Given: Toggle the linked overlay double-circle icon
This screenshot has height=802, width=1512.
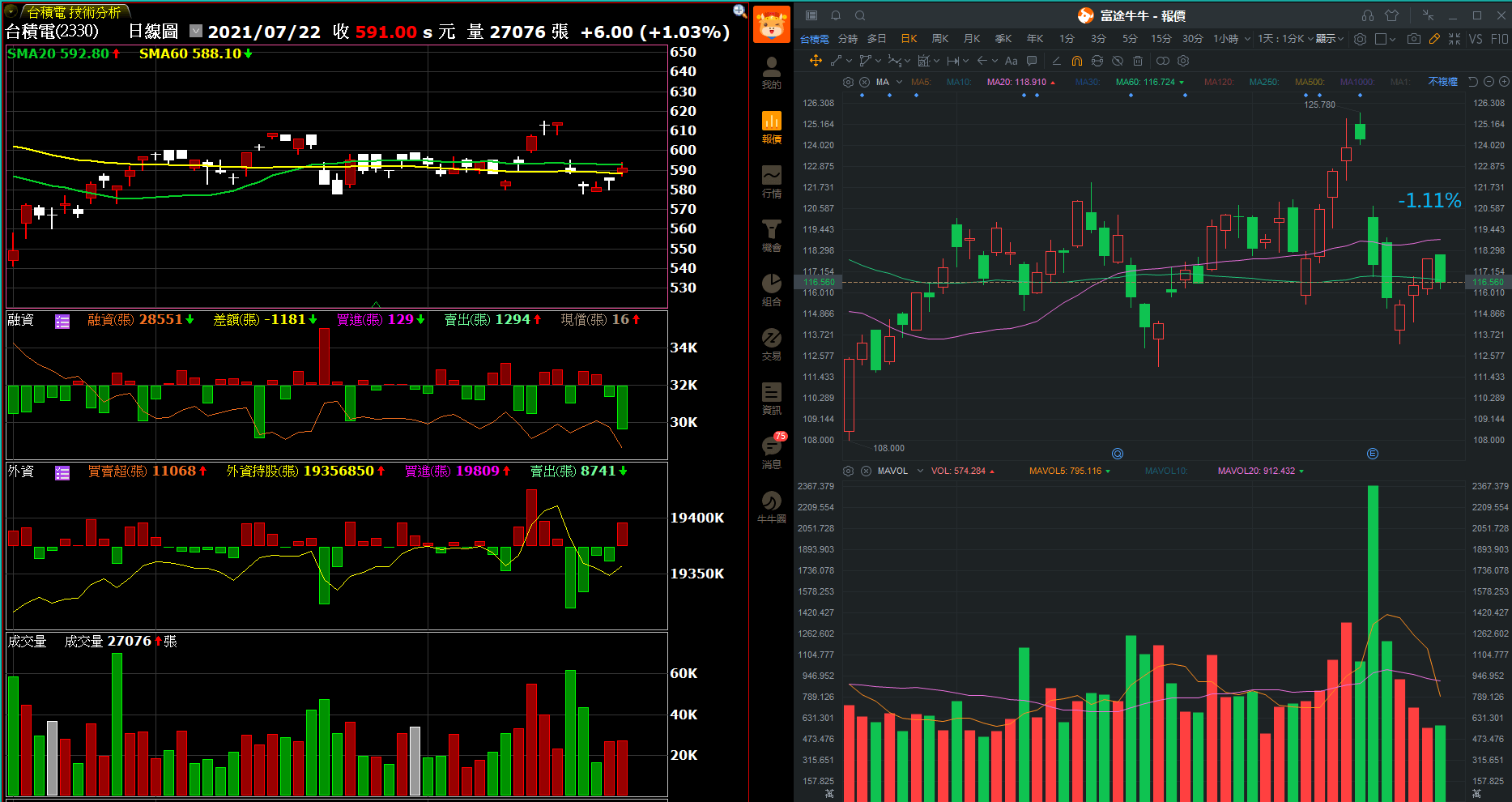Looking at the screenshot, I should tap(1163, 61).
